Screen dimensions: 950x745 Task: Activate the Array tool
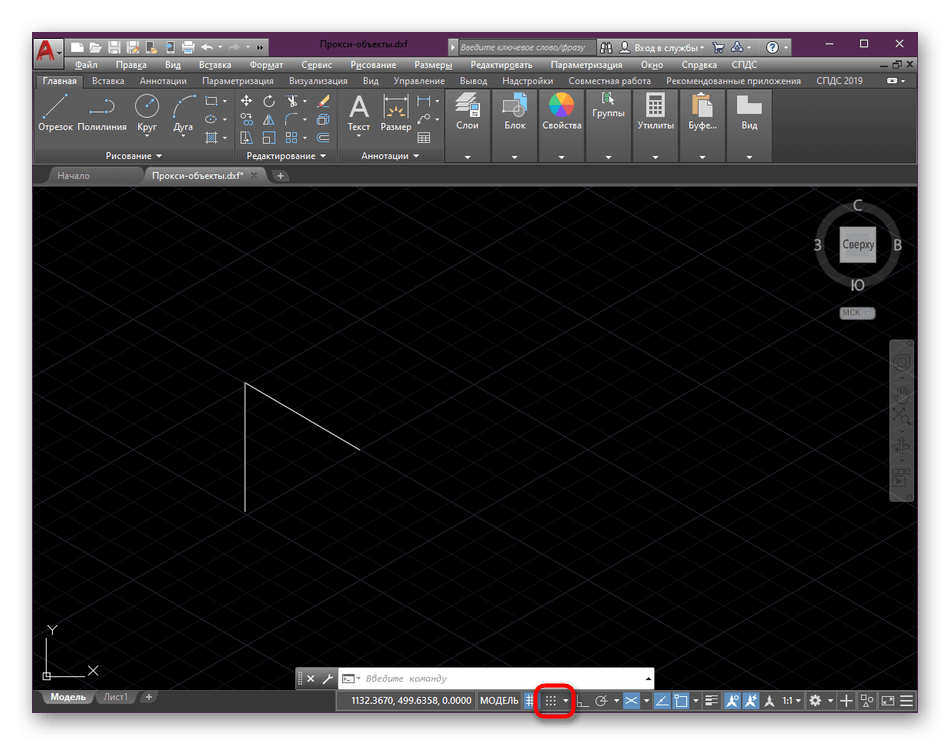coord(292,138)
